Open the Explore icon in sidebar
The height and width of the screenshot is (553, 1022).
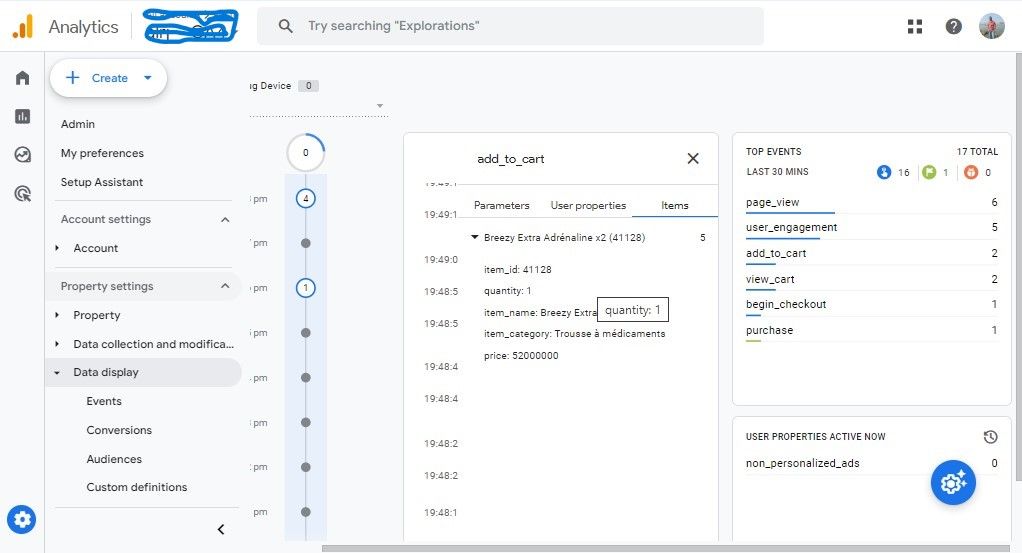click(x=22, y=155)
